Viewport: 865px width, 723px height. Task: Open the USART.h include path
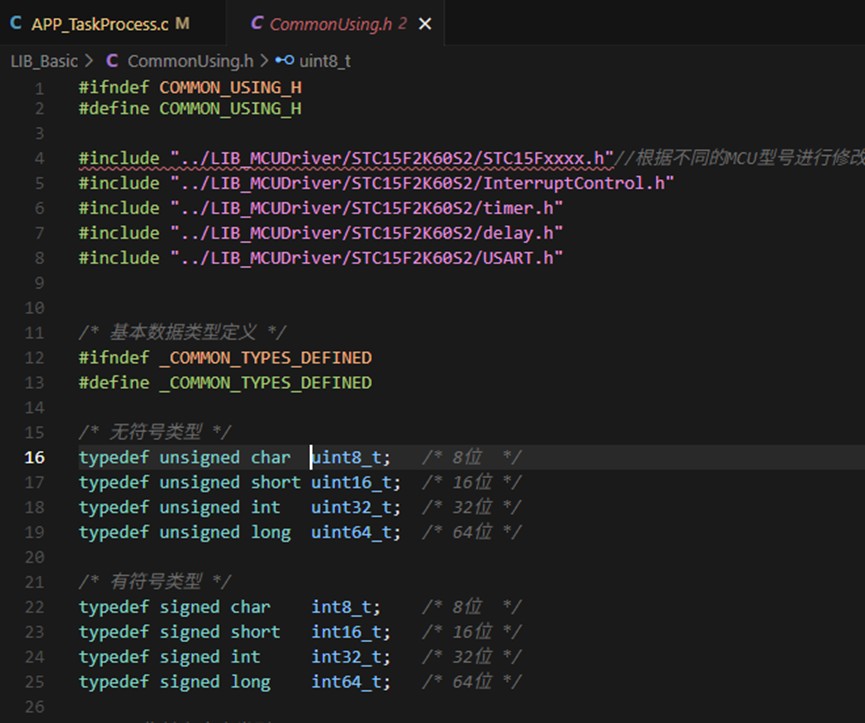[x=366, y=258]
